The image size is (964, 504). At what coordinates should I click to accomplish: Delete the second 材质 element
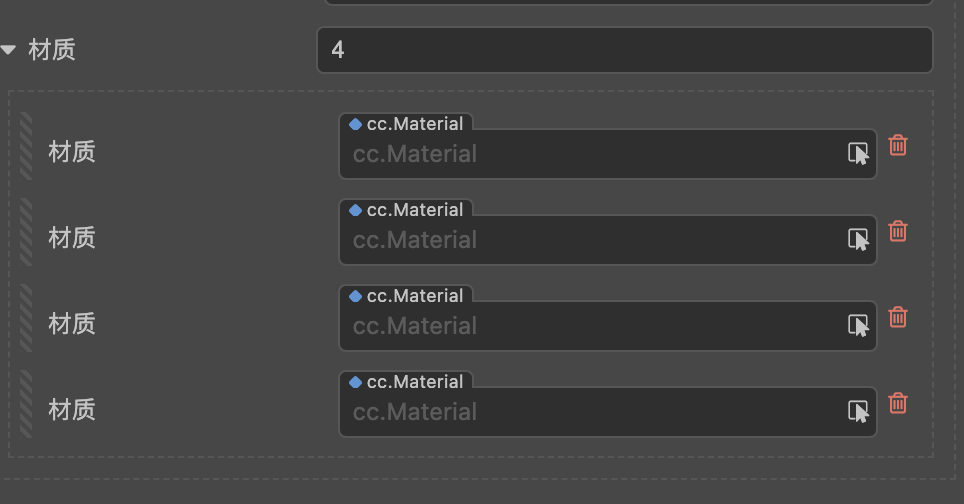pos(898,231)
